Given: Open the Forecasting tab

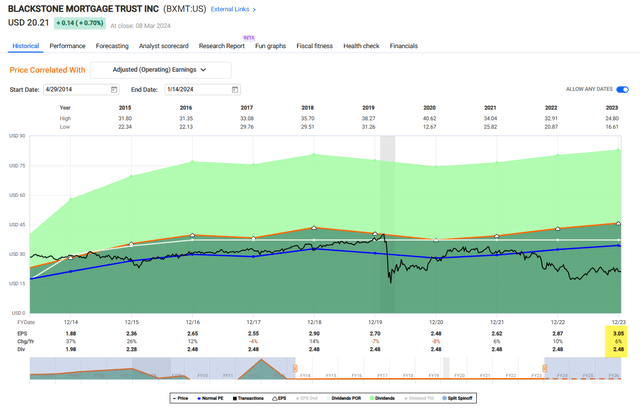Looking at the screenshot, I should click(112, 46).
